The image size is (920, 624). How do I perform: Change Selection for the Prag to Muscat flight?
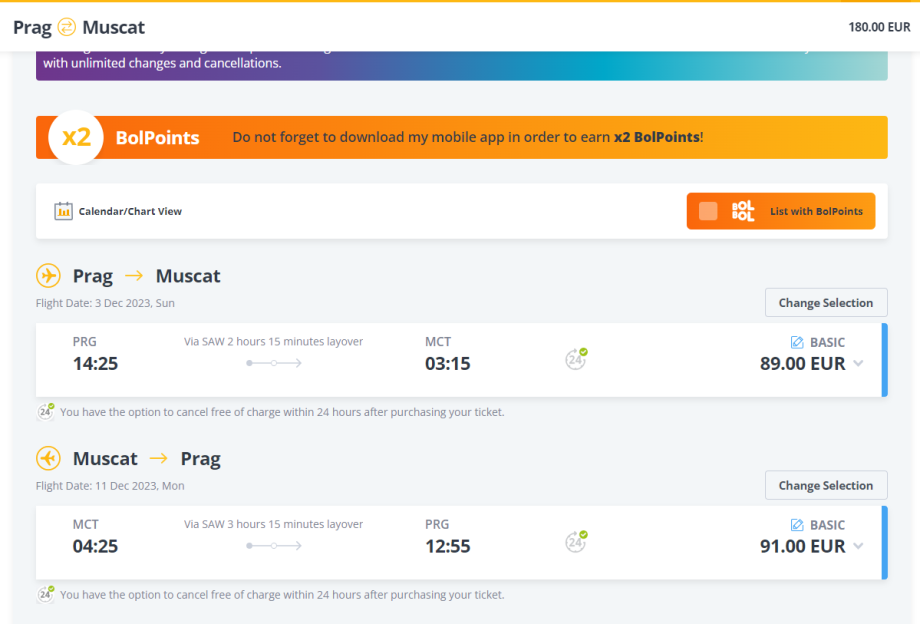[x=825, y=303]
